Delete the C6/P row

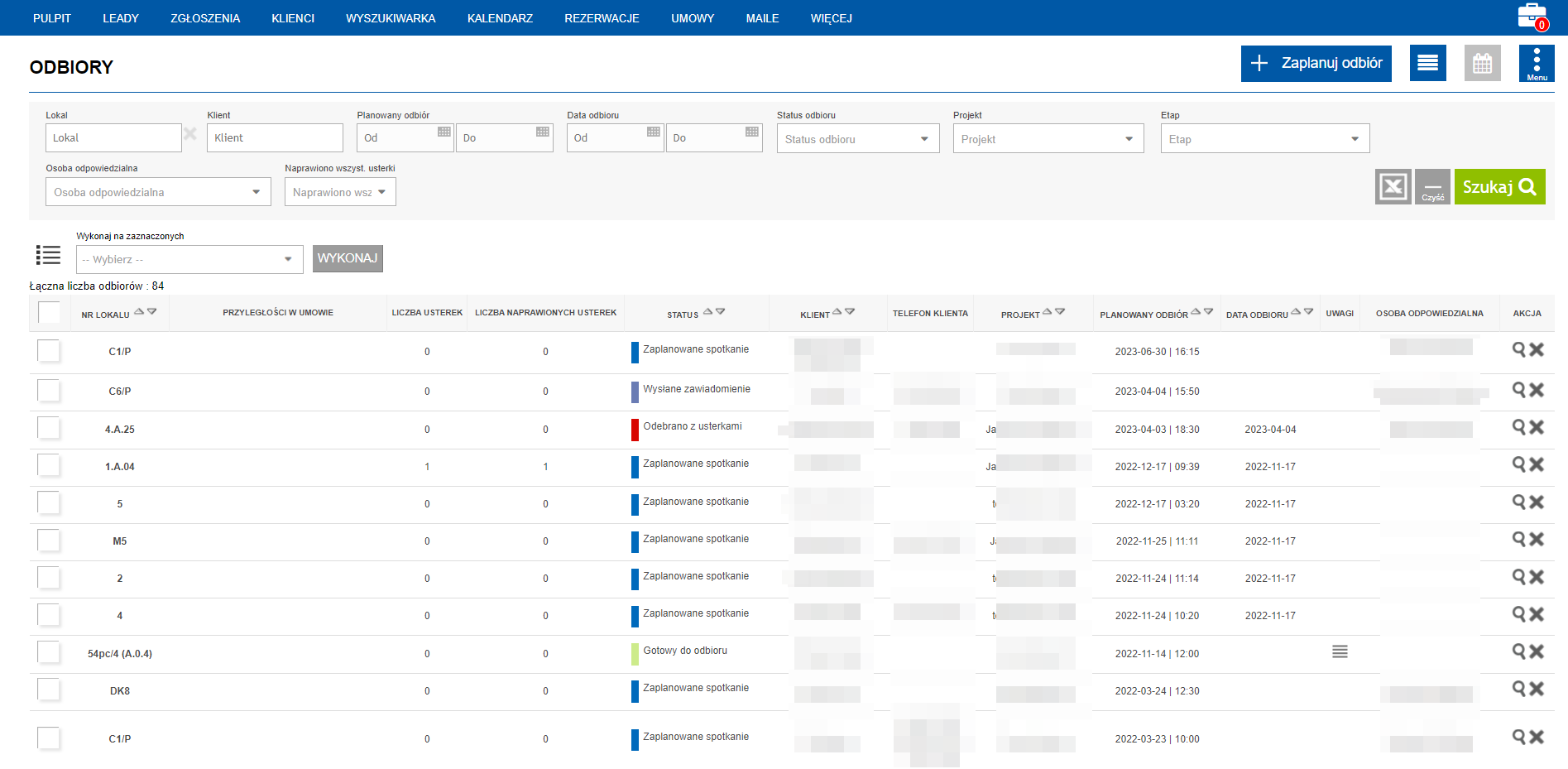(x=1537, y=389)
